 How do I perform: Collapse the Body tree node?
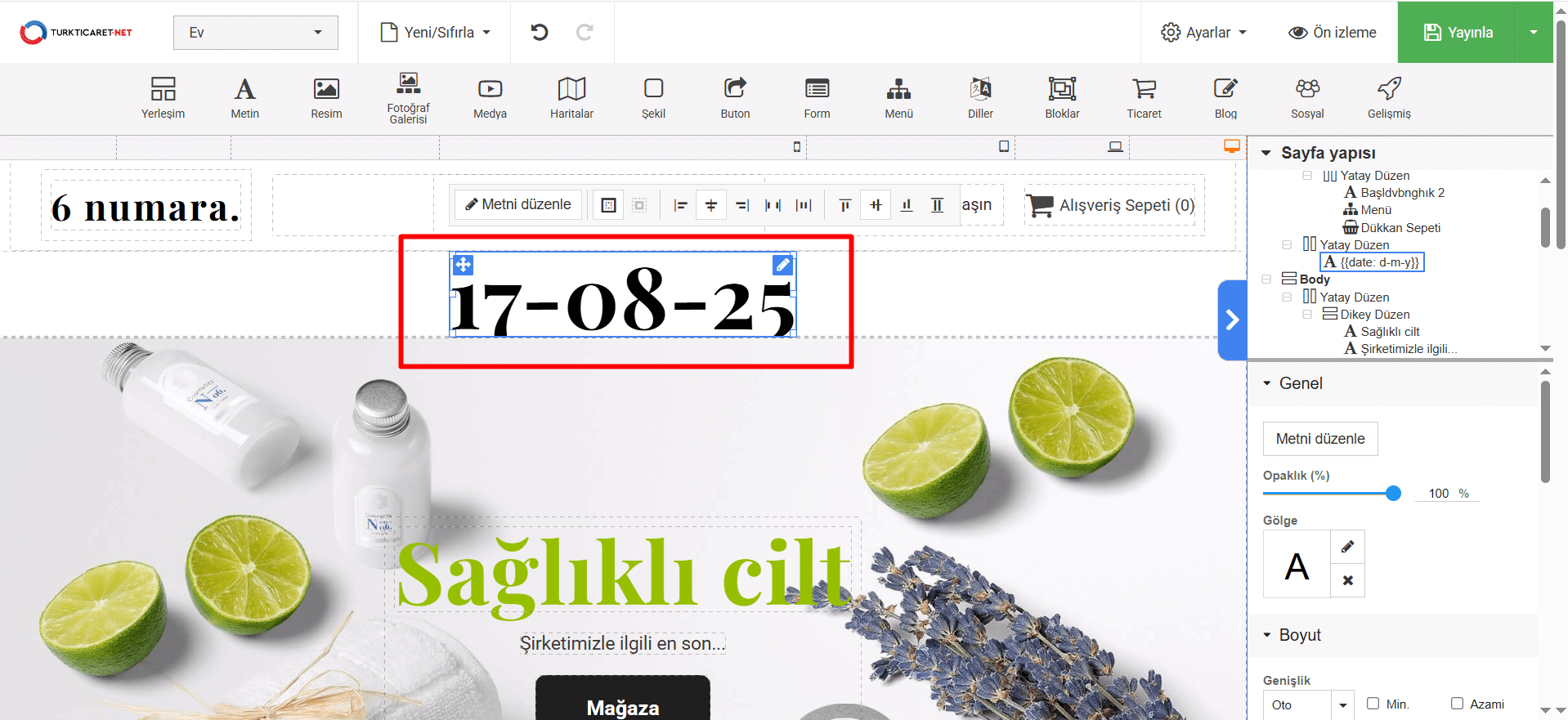pos(1266,280)
